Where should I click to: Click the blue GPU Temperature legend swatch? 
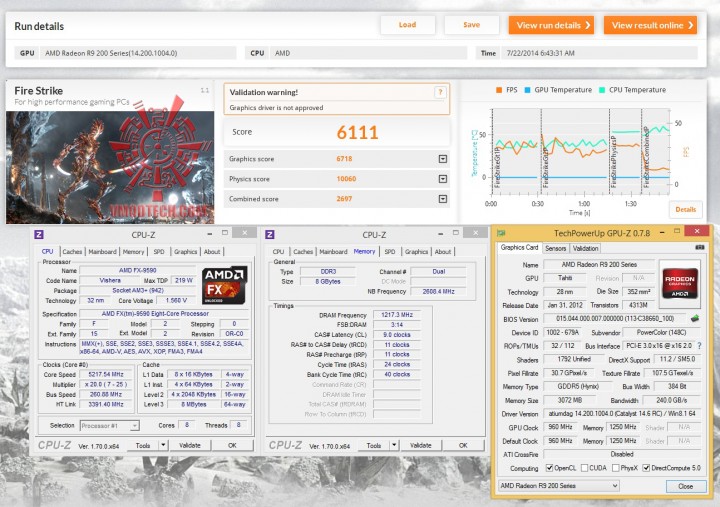tap(527, 90)
